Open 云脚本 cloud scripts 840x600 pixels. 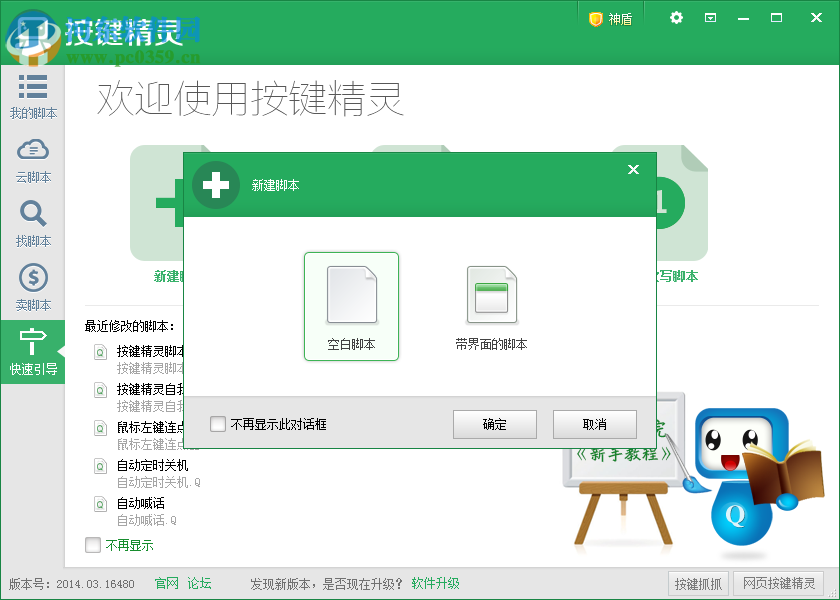click(33, 161)
